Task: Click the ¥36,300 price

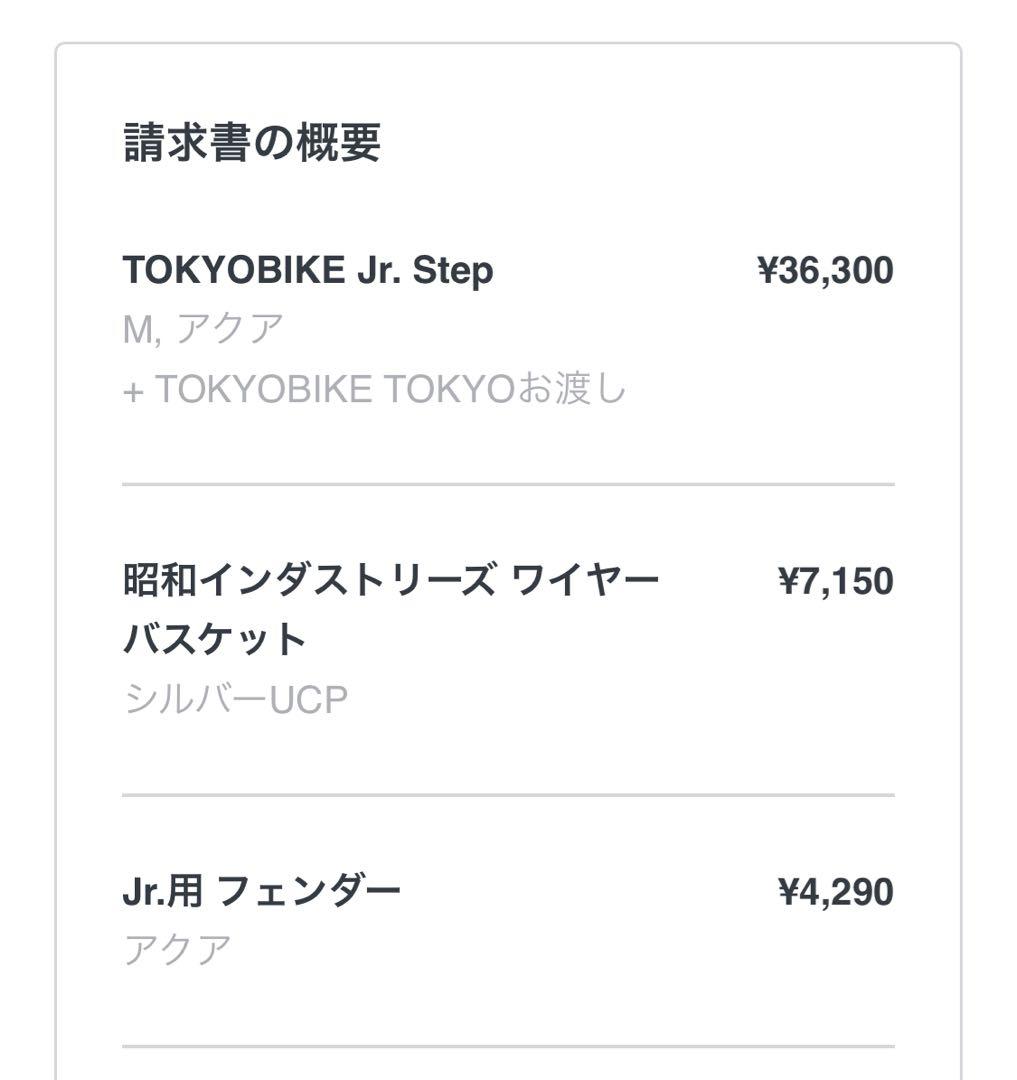Action: click(825, 270)
